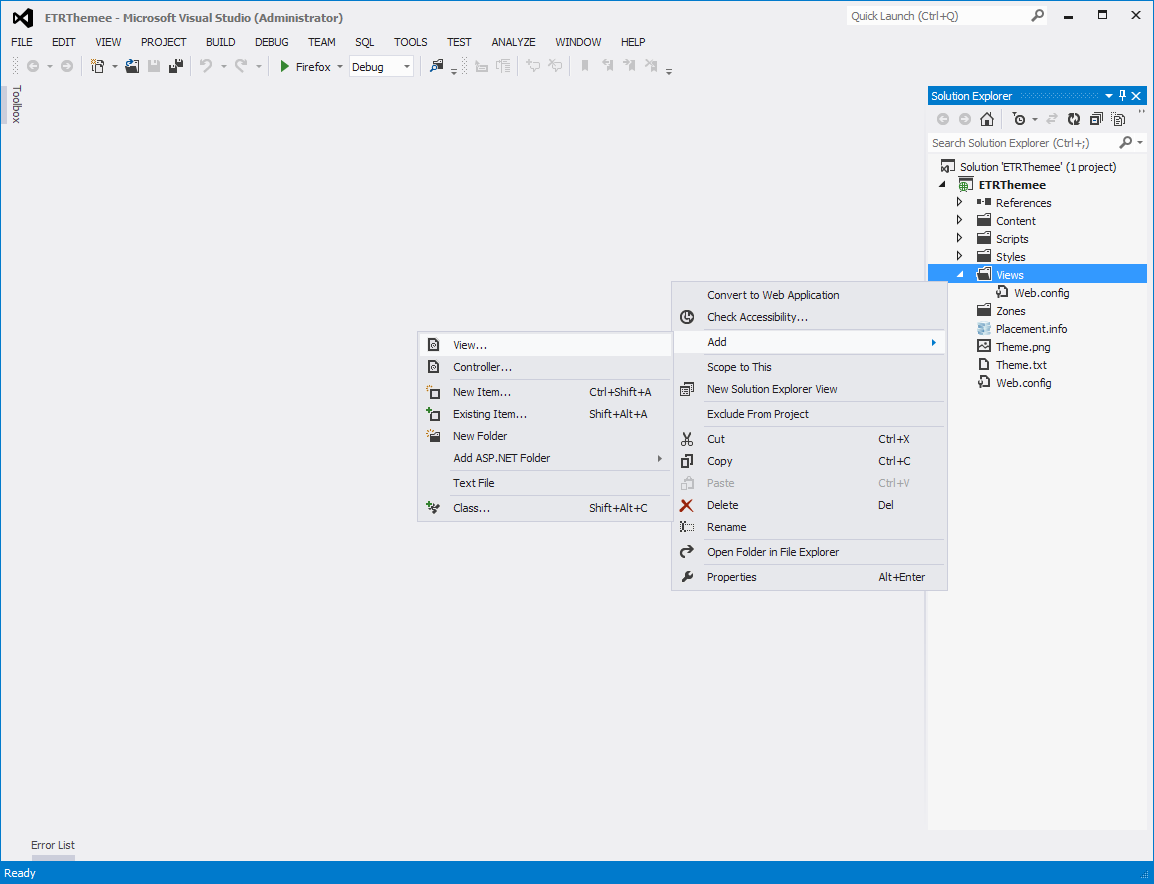Click the Navigate Backward toolbar icon

click(x=33, y=66)
